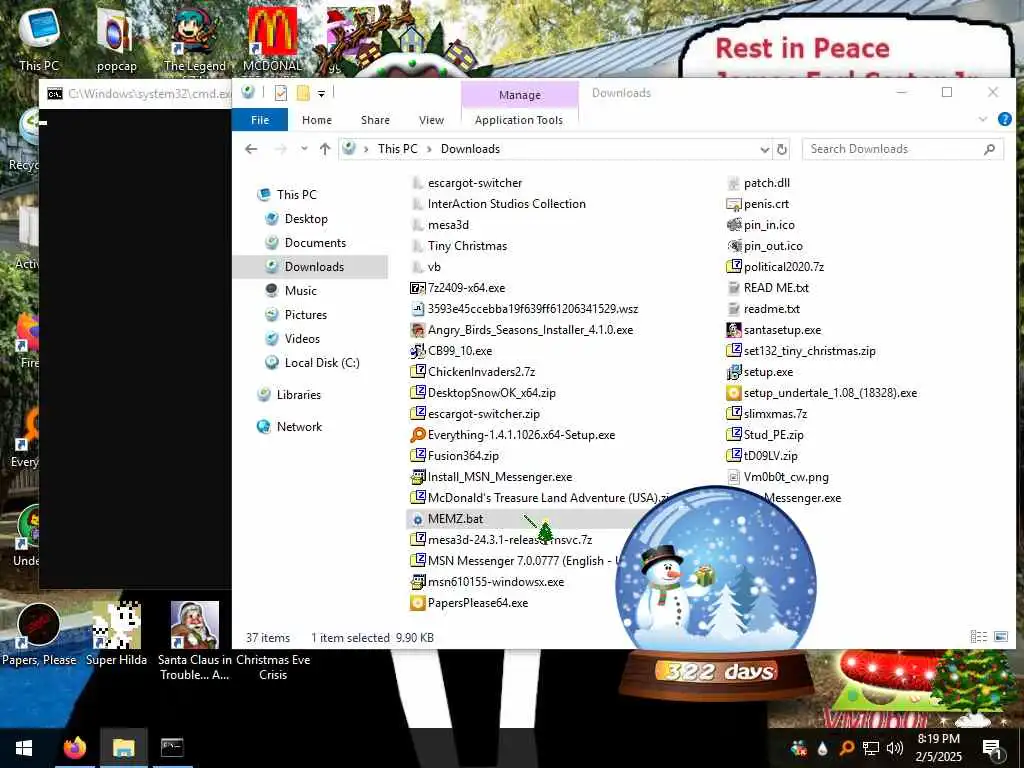Open Explorer help question mark icon
Screen dimensions: 1024x768
(1004, 119)
